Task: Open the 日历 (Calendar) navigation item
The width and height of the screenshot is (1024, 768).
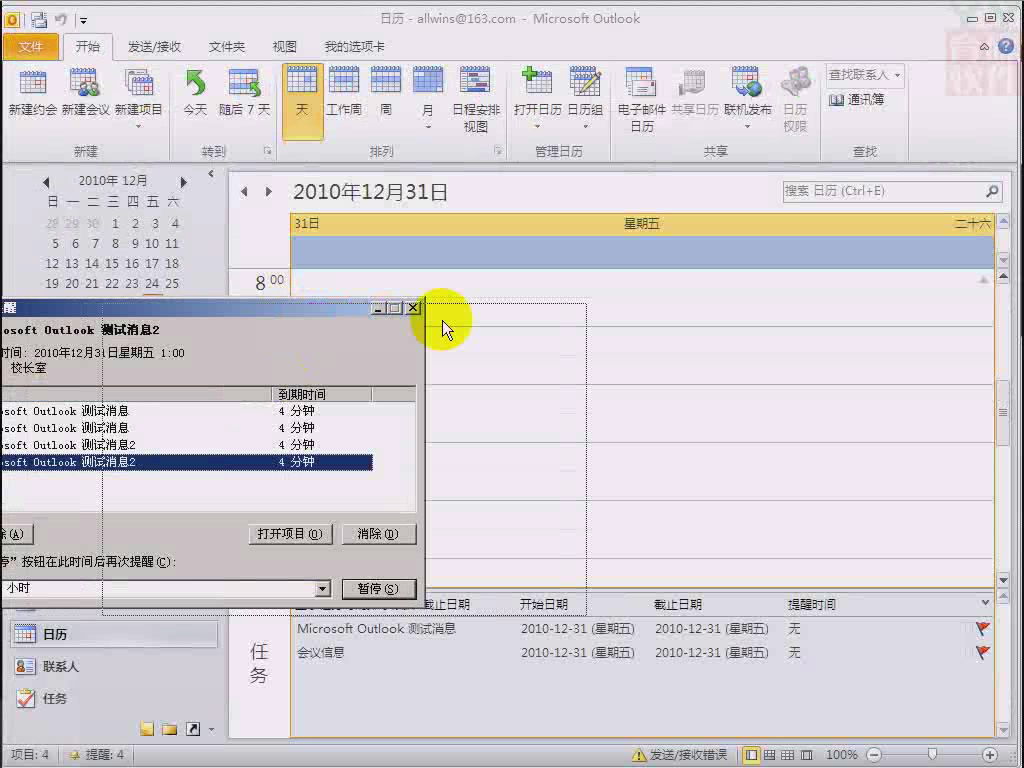Action: 114,634
